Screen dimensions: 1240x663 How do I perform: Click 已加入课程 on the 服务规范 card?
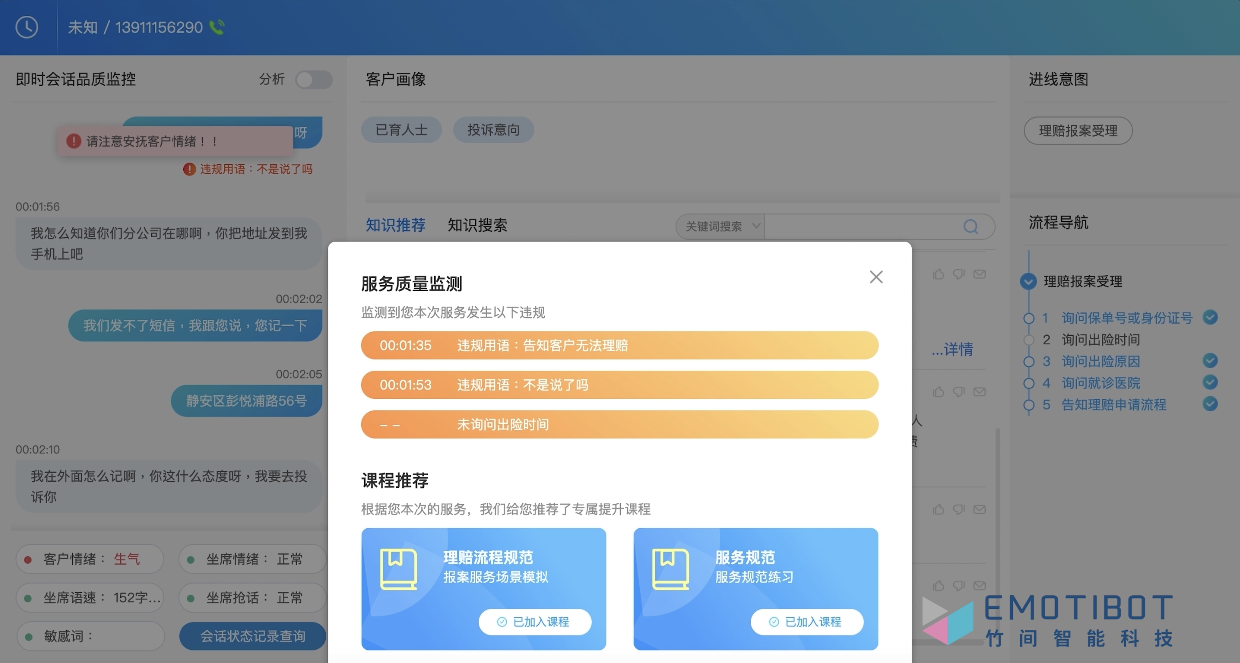(x=806, y=622)
